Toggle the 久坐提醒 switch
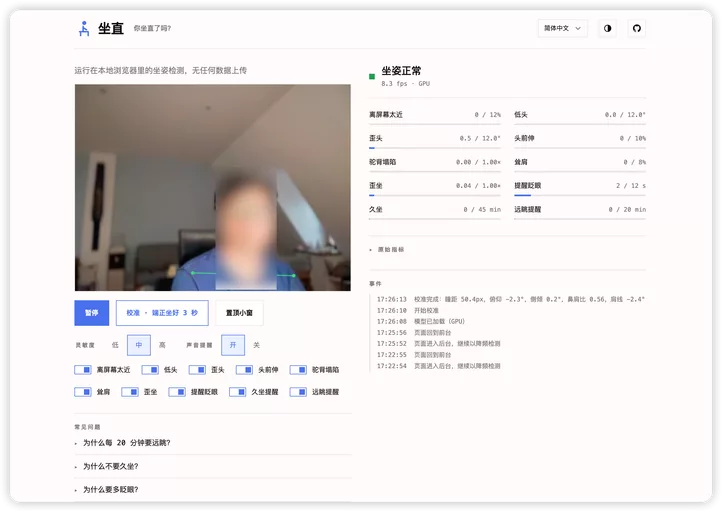 (x=238, y=392)
